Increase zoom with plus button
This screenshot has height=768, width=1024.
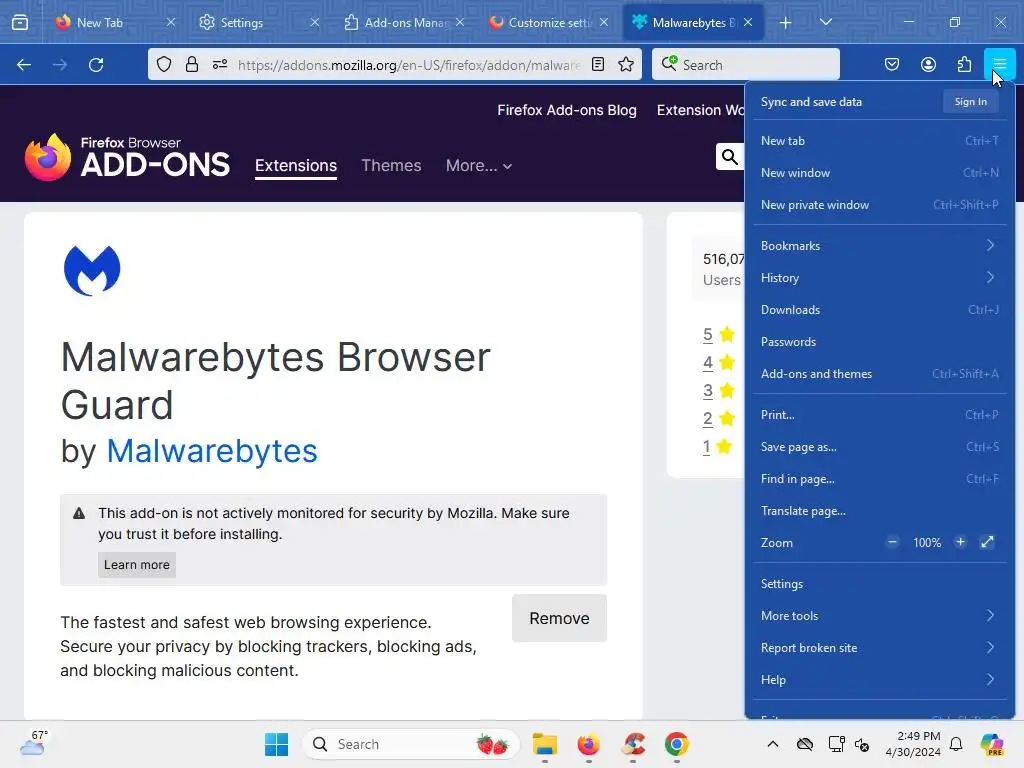960,542
